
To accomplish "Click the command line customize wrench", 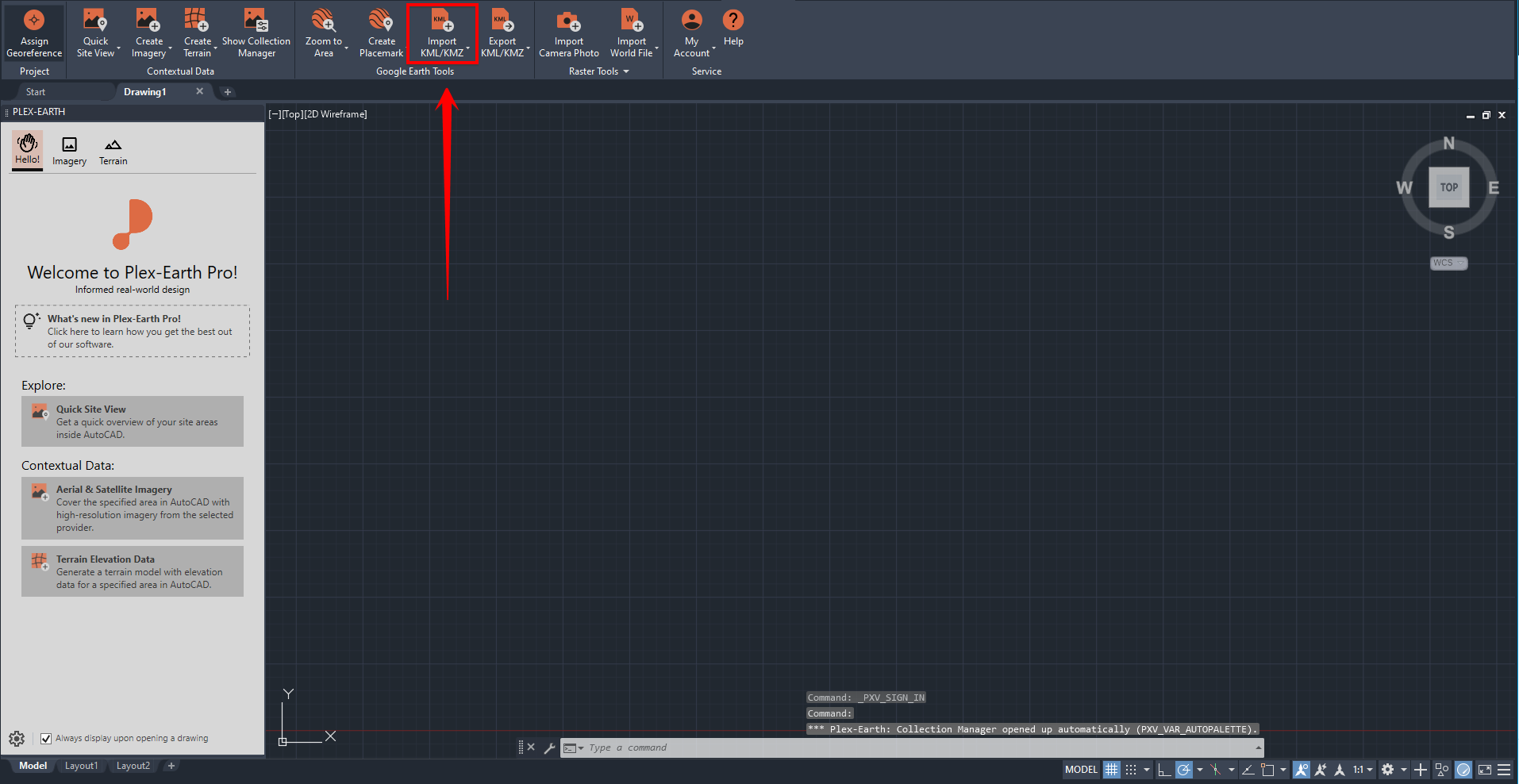I will click(549, 747).
